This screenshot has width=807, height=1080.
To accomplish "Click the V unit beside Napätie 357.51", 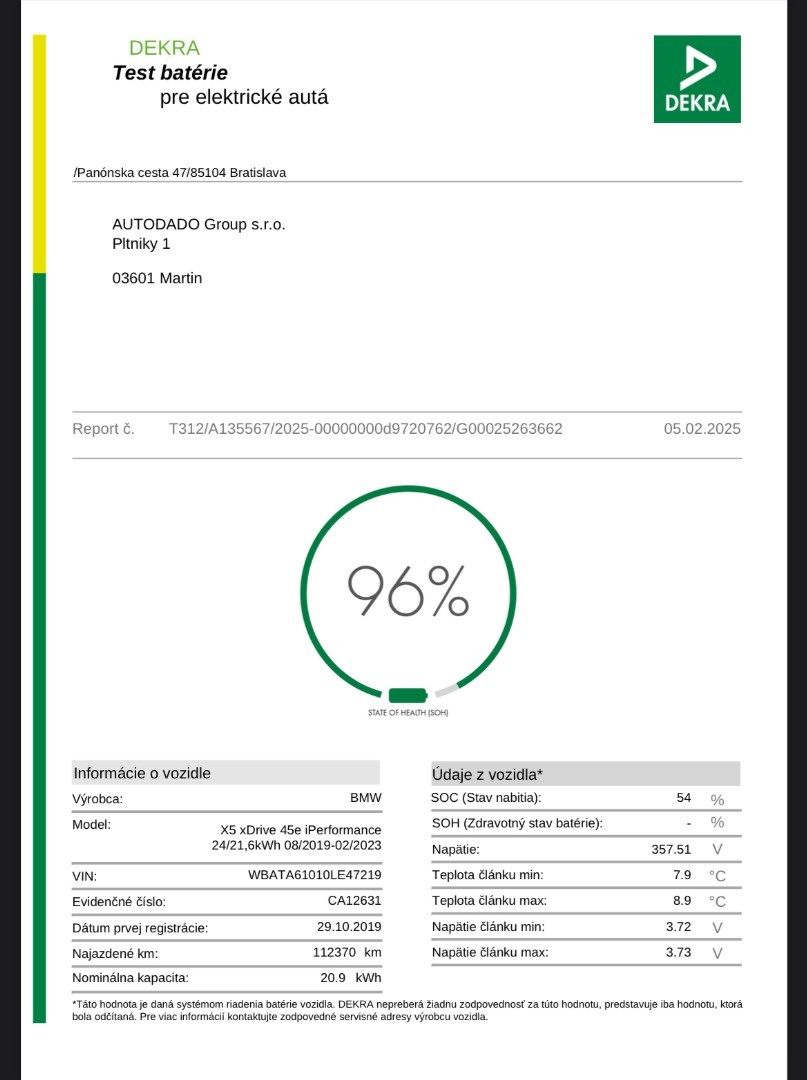I will pyautogui.click(x=716, y=849).
